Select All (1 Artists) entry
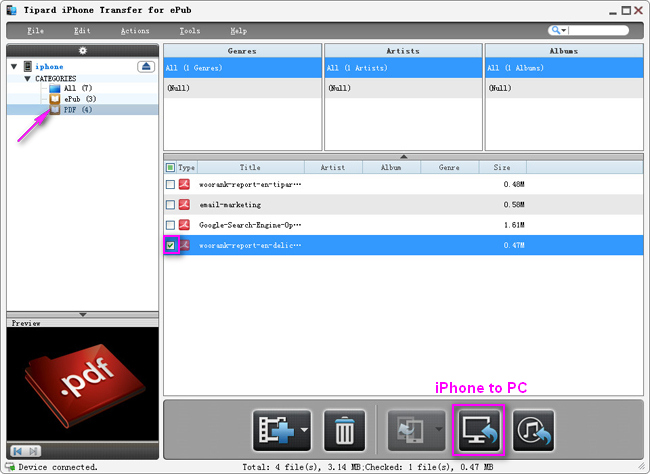Screen dimensions: 650x474 pos(403,68)
